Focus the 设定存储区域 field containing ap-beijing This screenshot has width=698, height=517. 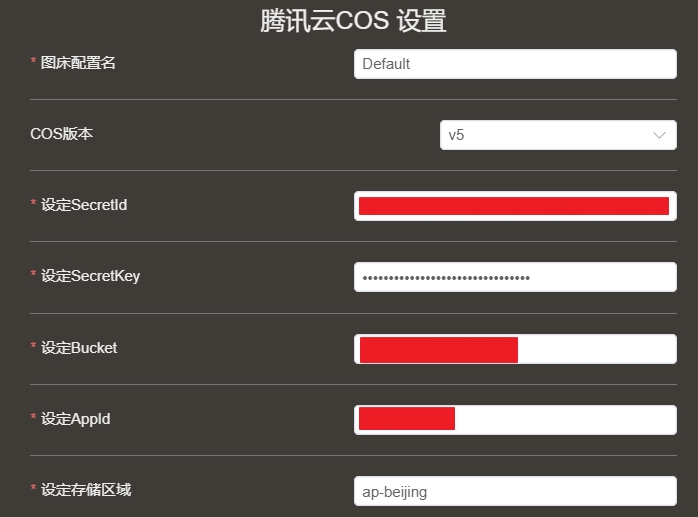tap(515, 491)
